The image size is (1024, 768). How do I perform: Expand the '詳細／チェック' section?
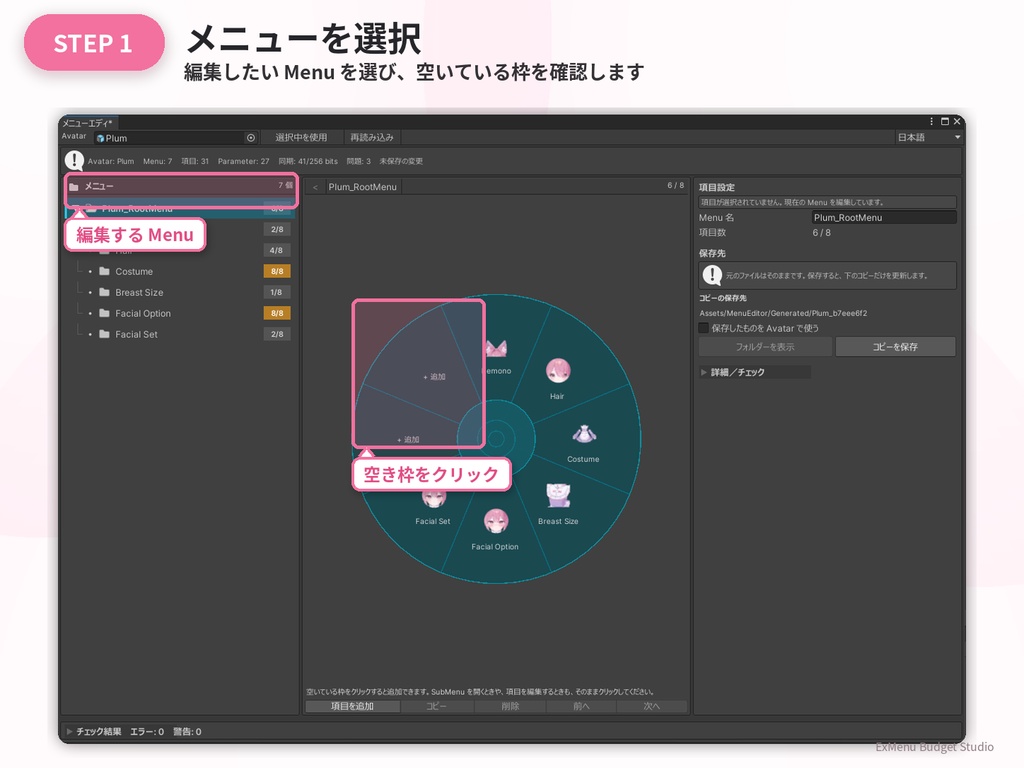click(x=754, y=372)
